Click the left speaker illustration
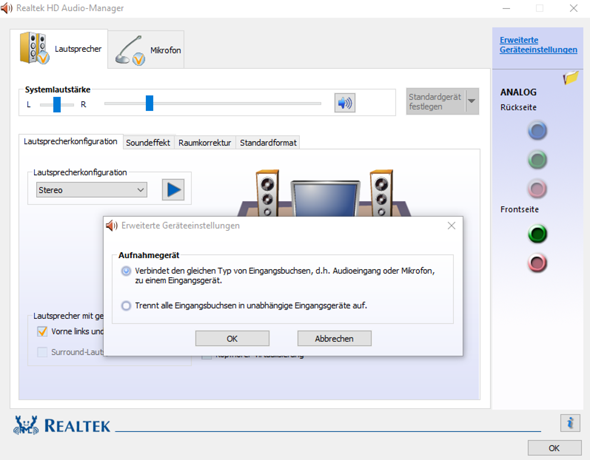590x460 pixels. click(268, 193)
